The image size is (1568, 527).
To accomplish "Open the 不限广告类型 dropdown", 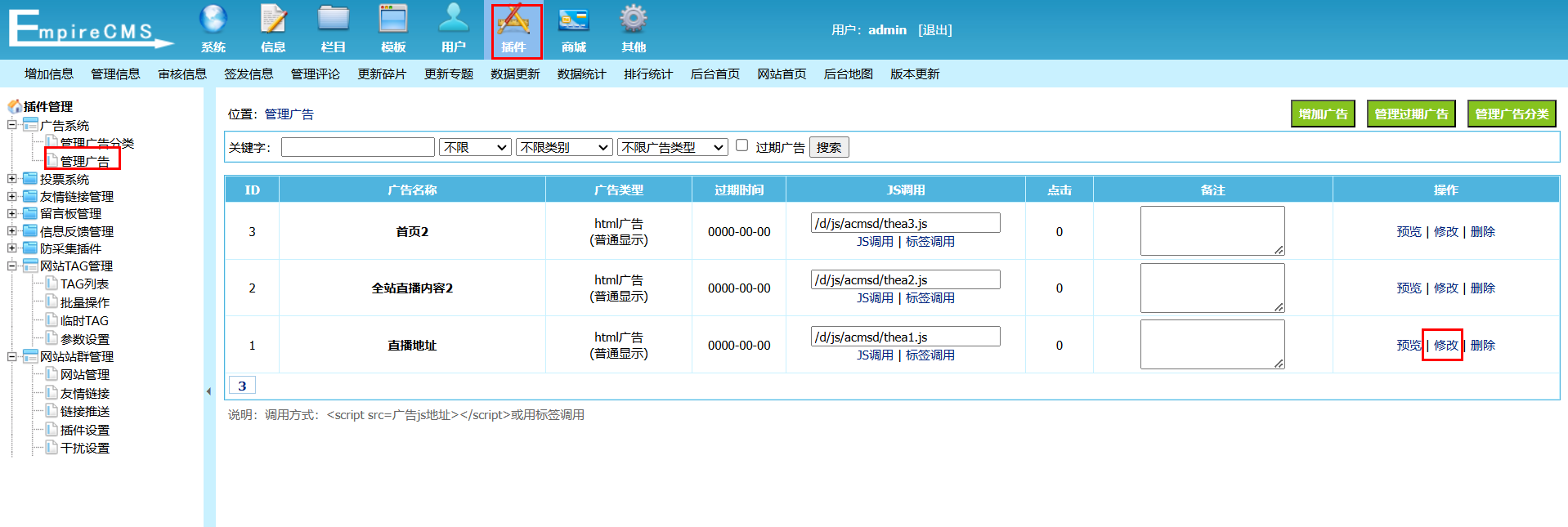I will click(x=673, y=147).
